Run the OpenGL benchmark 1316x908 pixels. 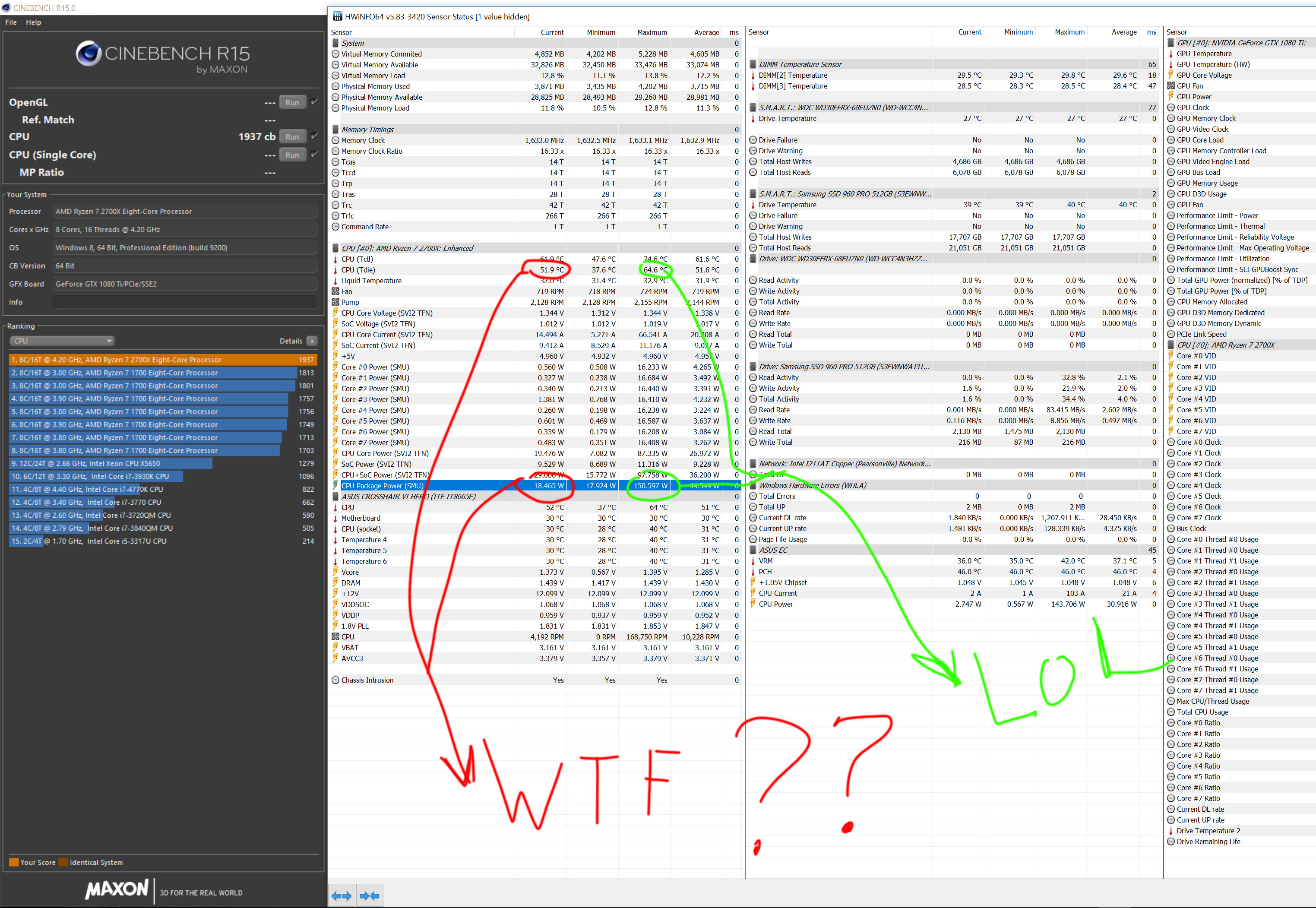pos(292,102)
